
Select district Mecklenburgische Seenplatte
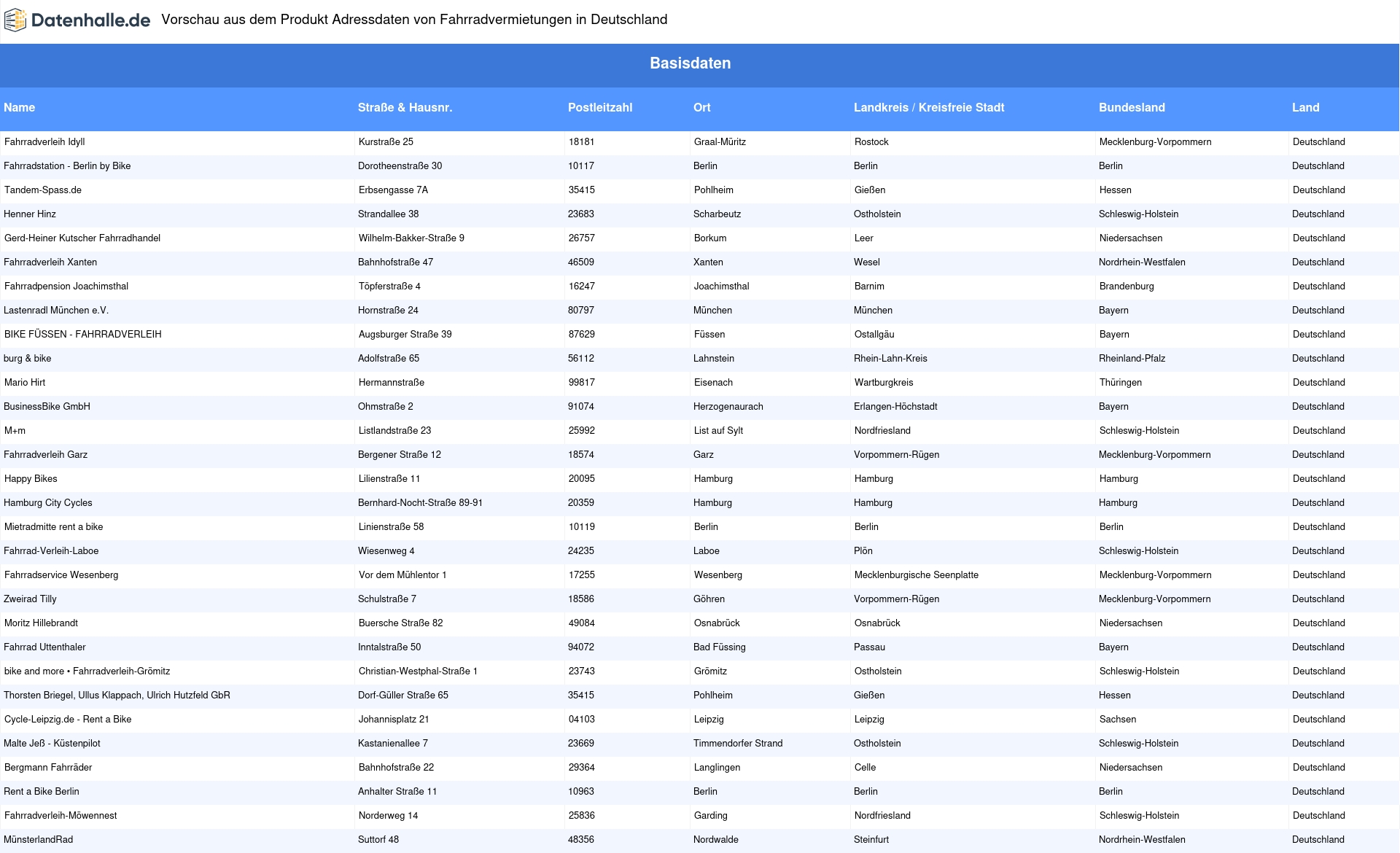(917, 575)
